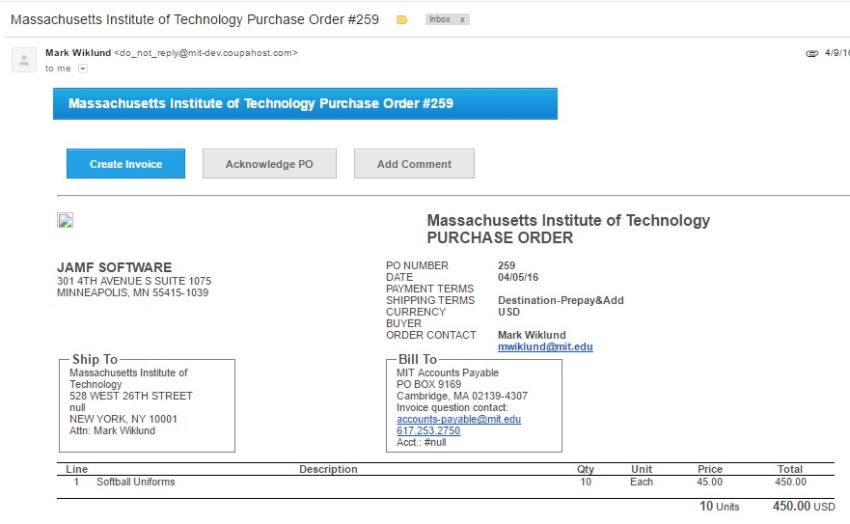
Task: Expand recipient details arrow next to 'to me'
Action: pyautogui.click(x=82, y=69)
